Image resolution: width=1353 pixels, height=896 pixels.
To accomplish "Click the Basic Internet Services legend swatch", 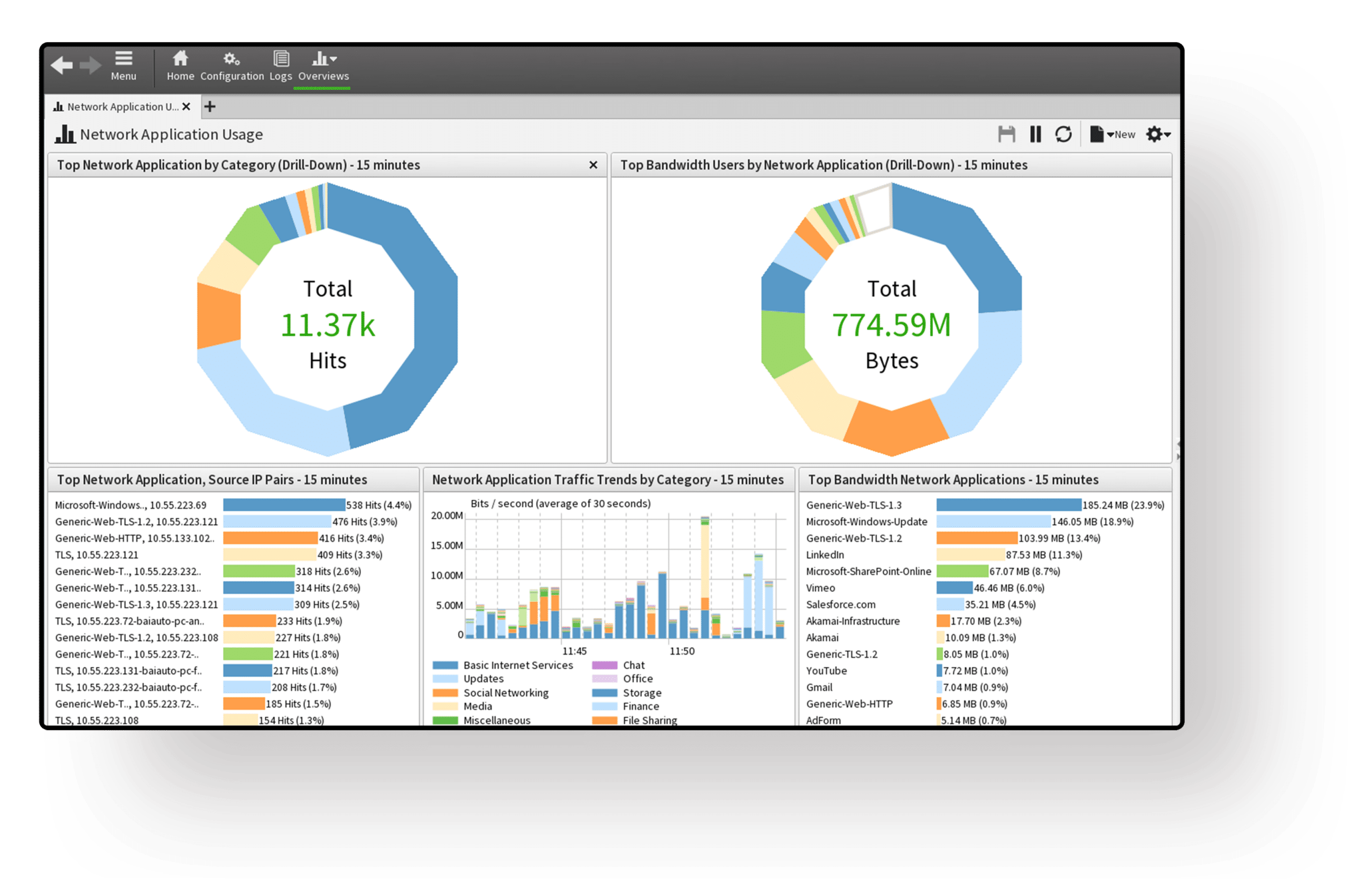I will pyautogui.click(x=446, y=665).
